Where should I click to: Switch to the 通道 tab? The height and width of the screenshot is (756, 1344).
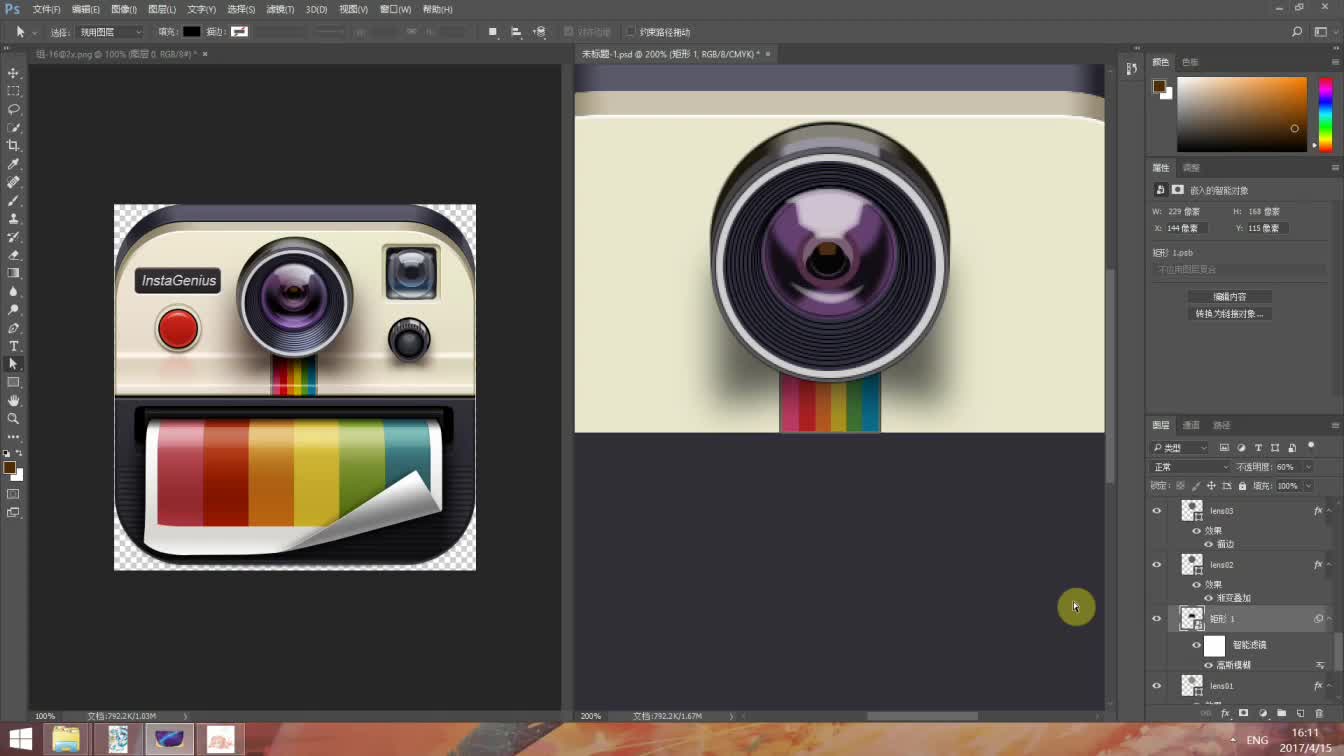[1191, 425]
